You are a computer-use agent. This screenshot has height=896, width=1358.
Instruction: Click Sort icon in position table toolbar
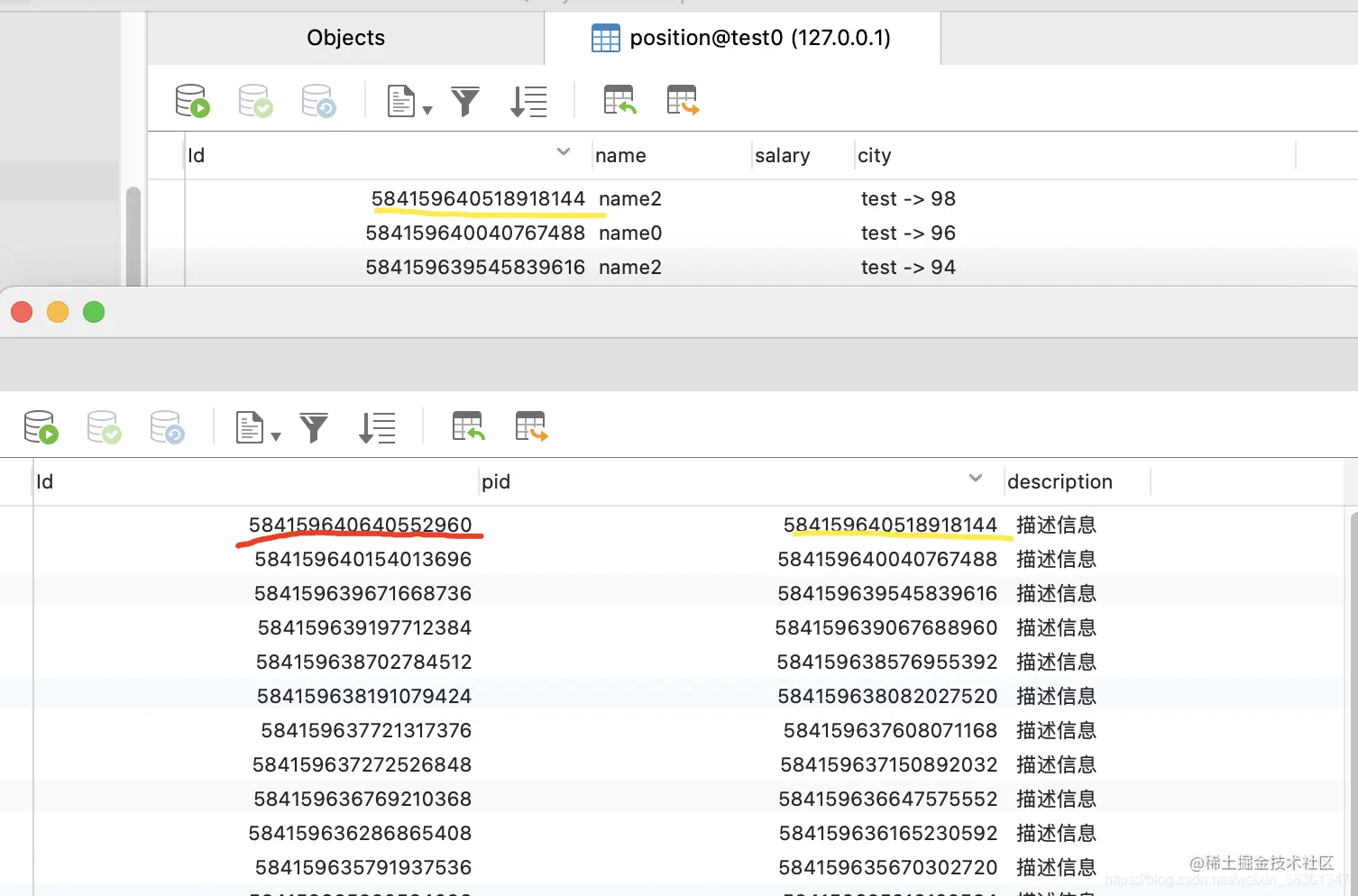pos(528,101)
